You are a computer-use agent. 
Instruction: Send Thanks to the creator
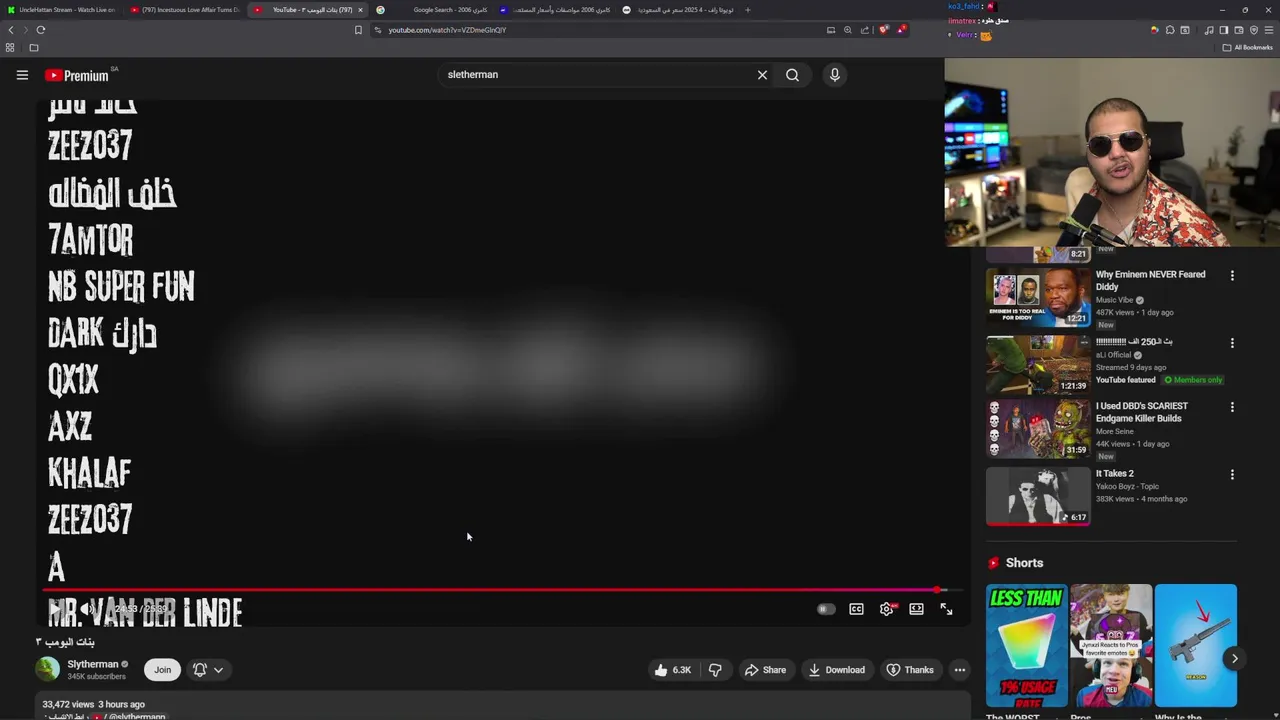coord(910,670)
